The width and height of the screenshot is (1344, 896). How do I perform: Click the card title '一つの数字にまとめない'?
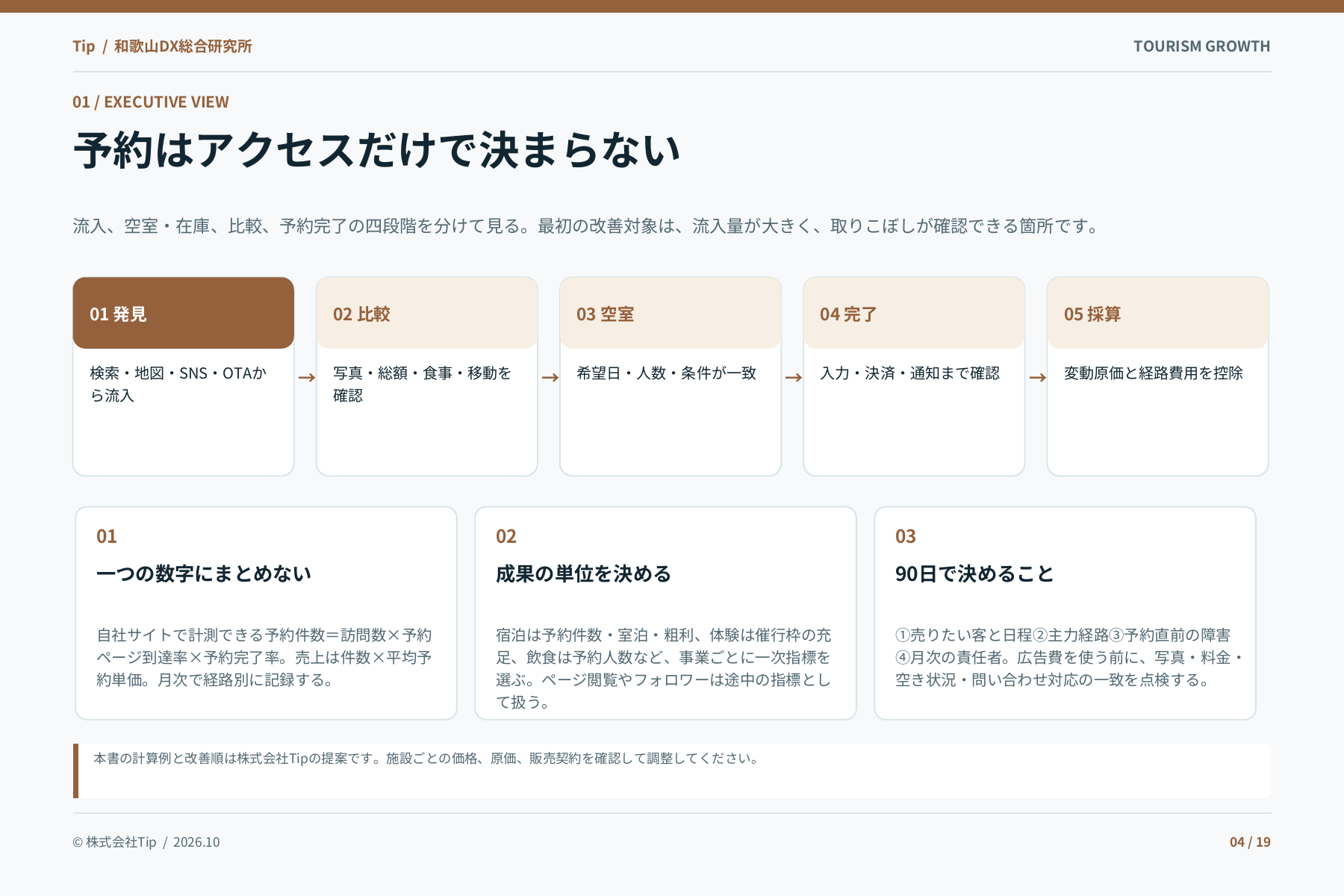coord(204,573)
